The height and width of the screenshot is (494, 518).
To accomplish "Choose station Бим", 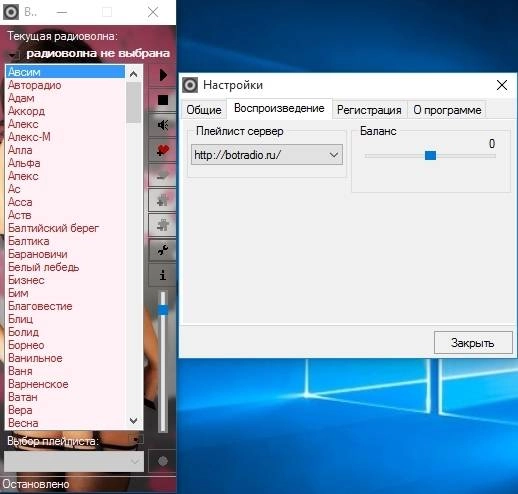I will click(x=65, y=293).
